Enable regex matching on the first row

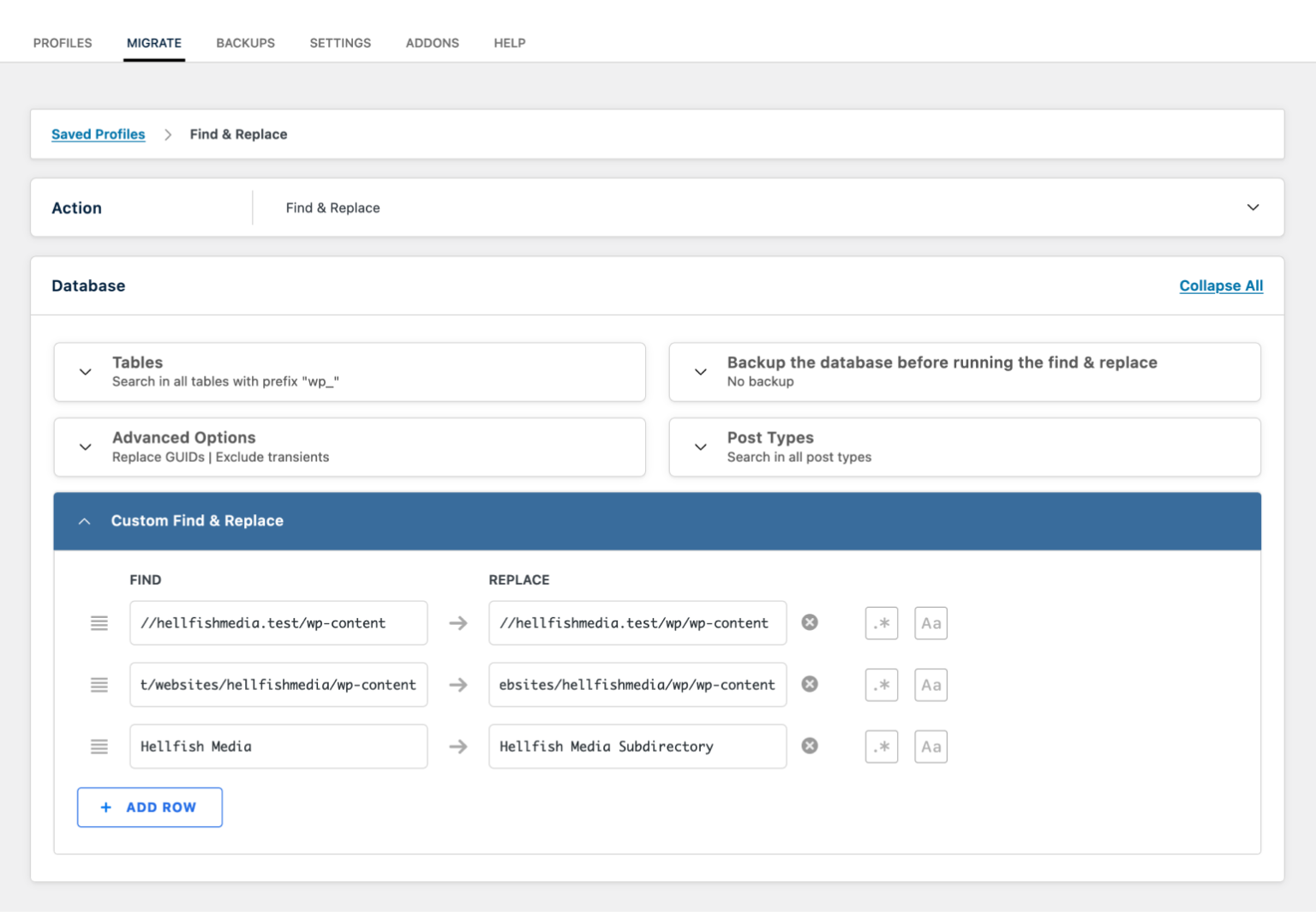click(x=882, y=623)
